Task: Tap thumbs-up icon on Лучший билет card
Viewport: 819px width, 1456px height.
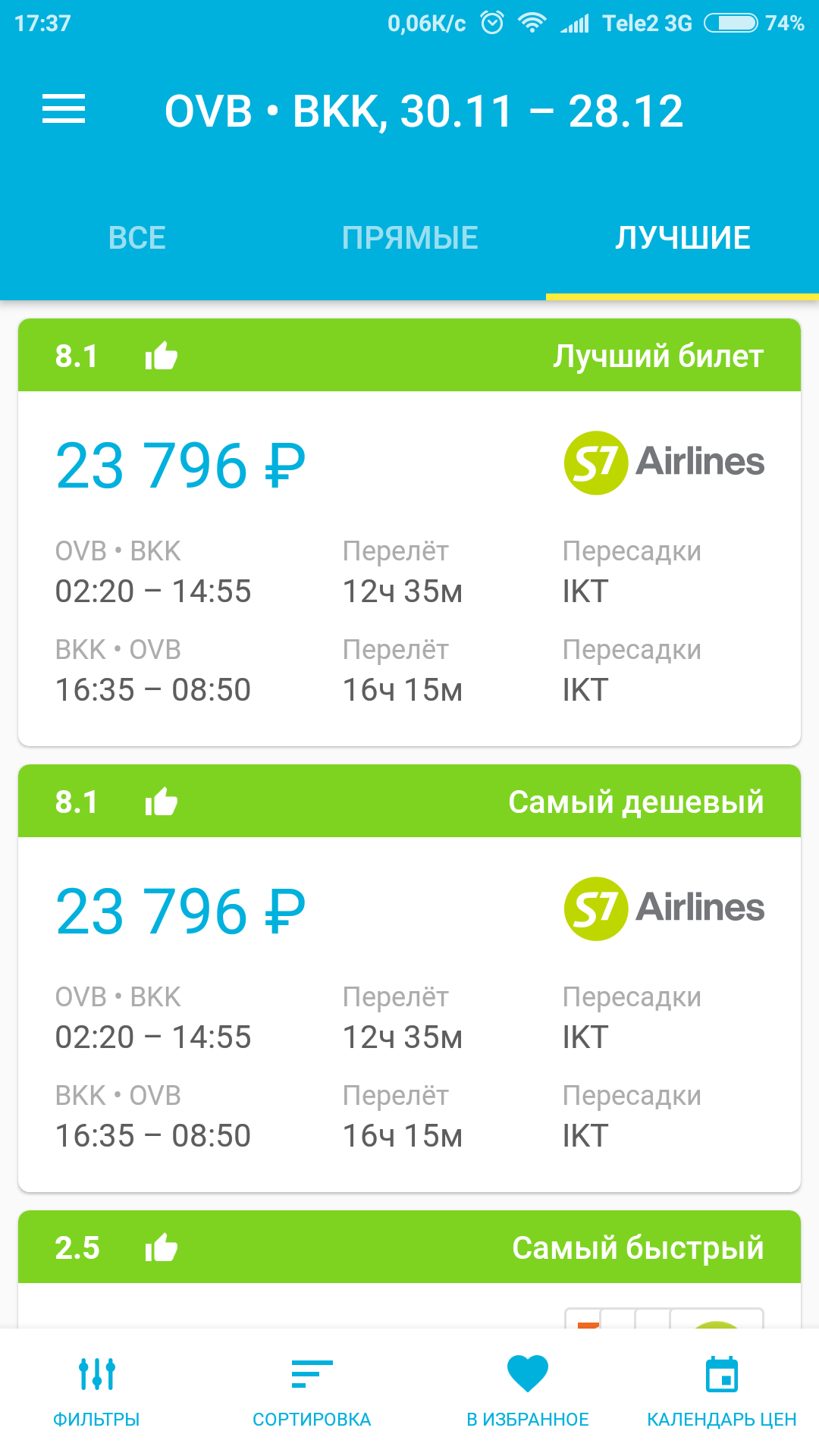Action: tap(161, 355)
